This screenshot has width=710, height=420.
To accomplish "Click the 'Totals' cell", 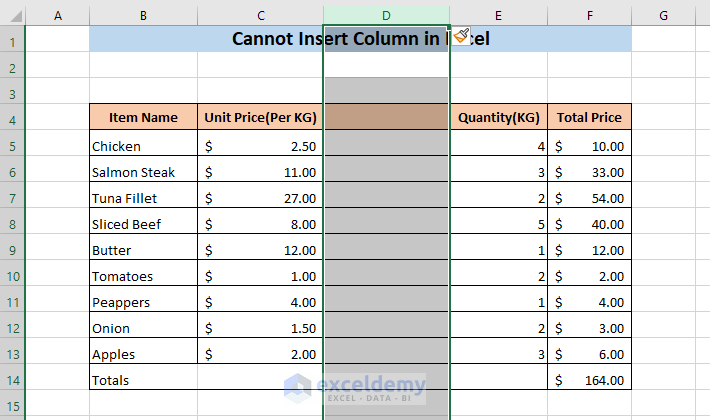I will (143, 380).
